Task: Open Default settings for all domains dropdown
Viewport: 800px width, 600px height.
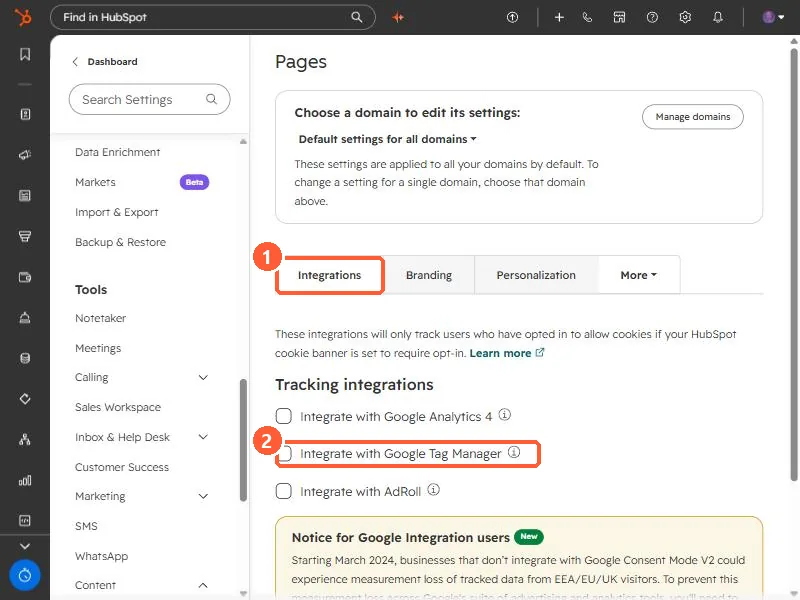Action: tap(387, 139)
